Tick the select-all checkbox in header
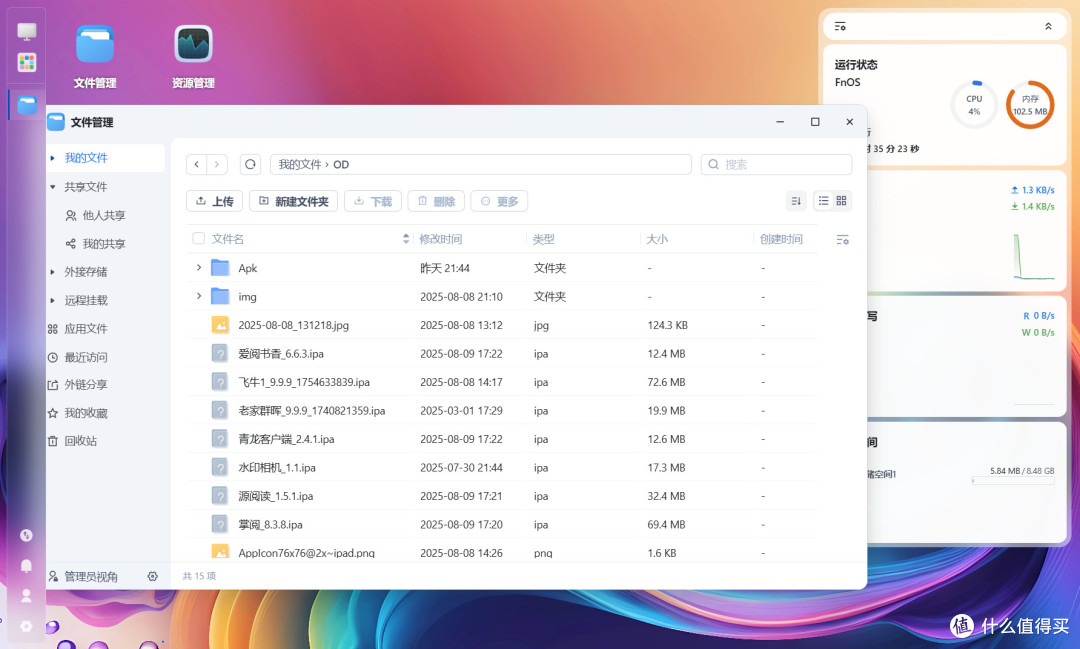This screenshot has width=1080, height=649. click(x=199, y=238)
